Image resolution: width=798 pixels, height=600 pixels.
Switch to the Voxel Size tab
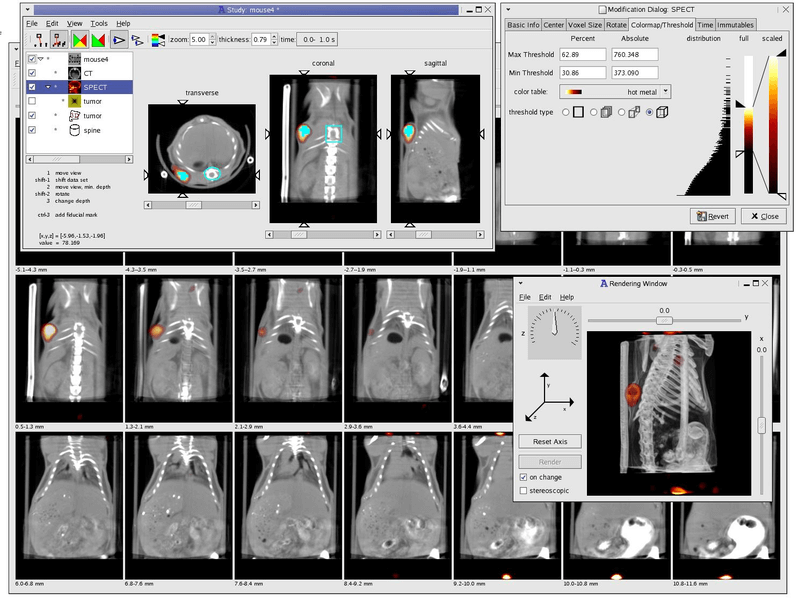click(585, 25)
